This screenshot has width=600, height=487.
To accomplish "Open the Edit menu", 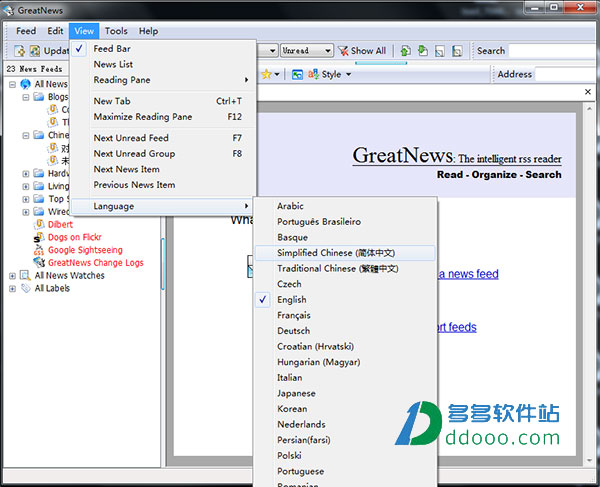I will (55, 31).
